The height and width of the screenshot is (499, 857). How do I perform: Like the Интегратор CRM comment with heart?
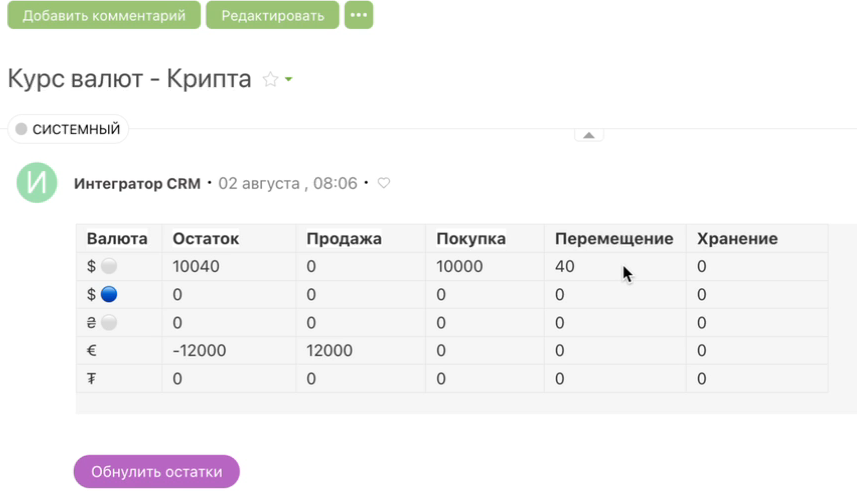tap(383, 183)
